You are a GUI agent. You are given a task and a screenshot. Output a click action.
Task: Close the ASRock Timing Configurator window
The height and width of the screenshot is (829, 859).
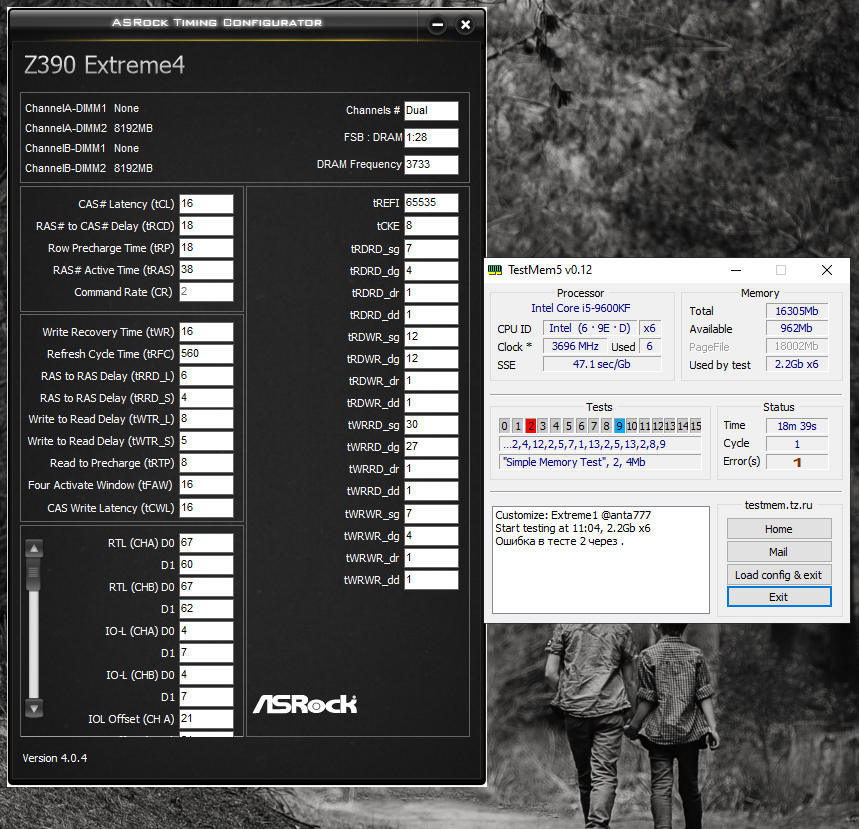[466, 25]
